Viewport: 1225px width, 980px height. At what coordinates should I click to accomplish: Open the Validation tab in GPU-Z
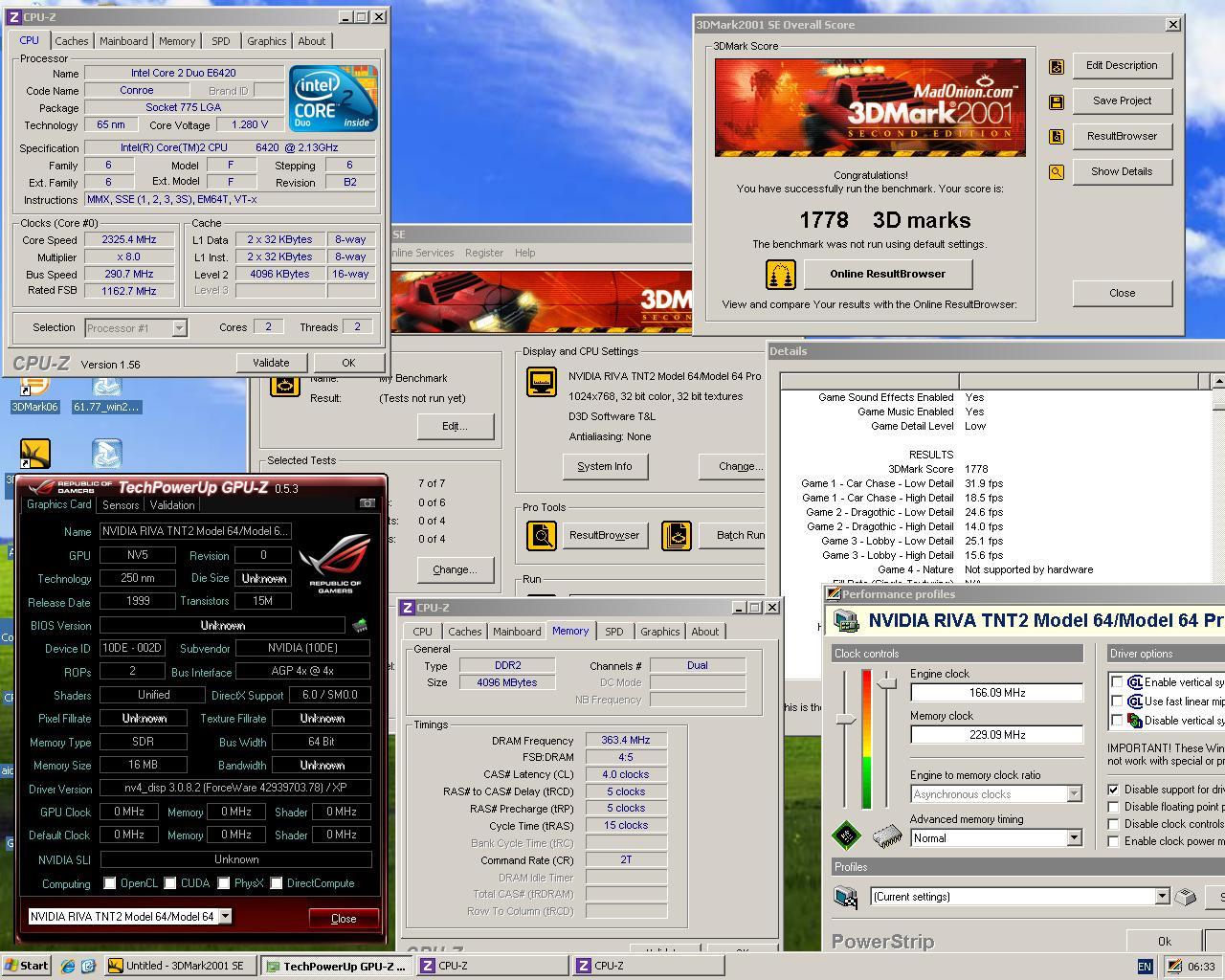(172, 505)
